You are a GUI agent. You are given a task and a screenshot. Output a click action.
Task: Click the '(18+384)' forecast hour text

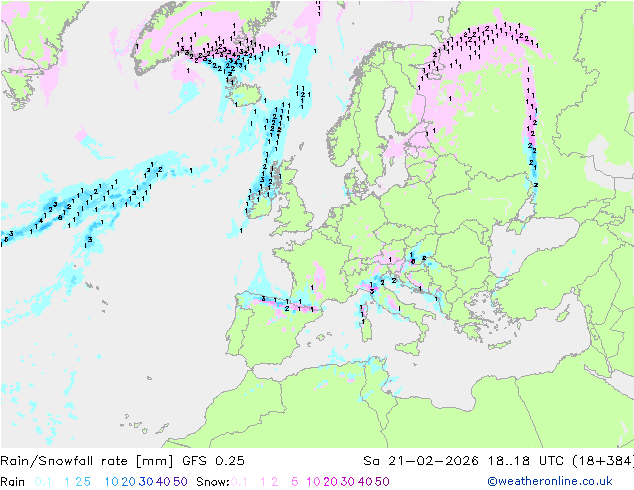coord(603,461)
